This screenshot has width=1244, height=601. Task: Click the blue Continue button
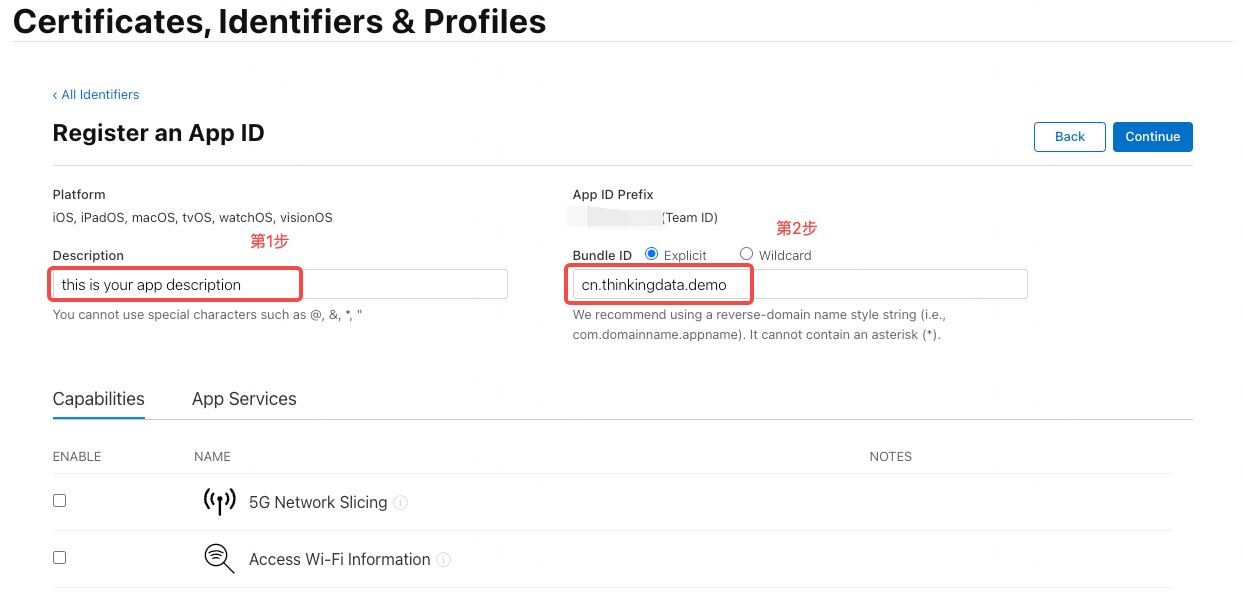click(1152, 137)
